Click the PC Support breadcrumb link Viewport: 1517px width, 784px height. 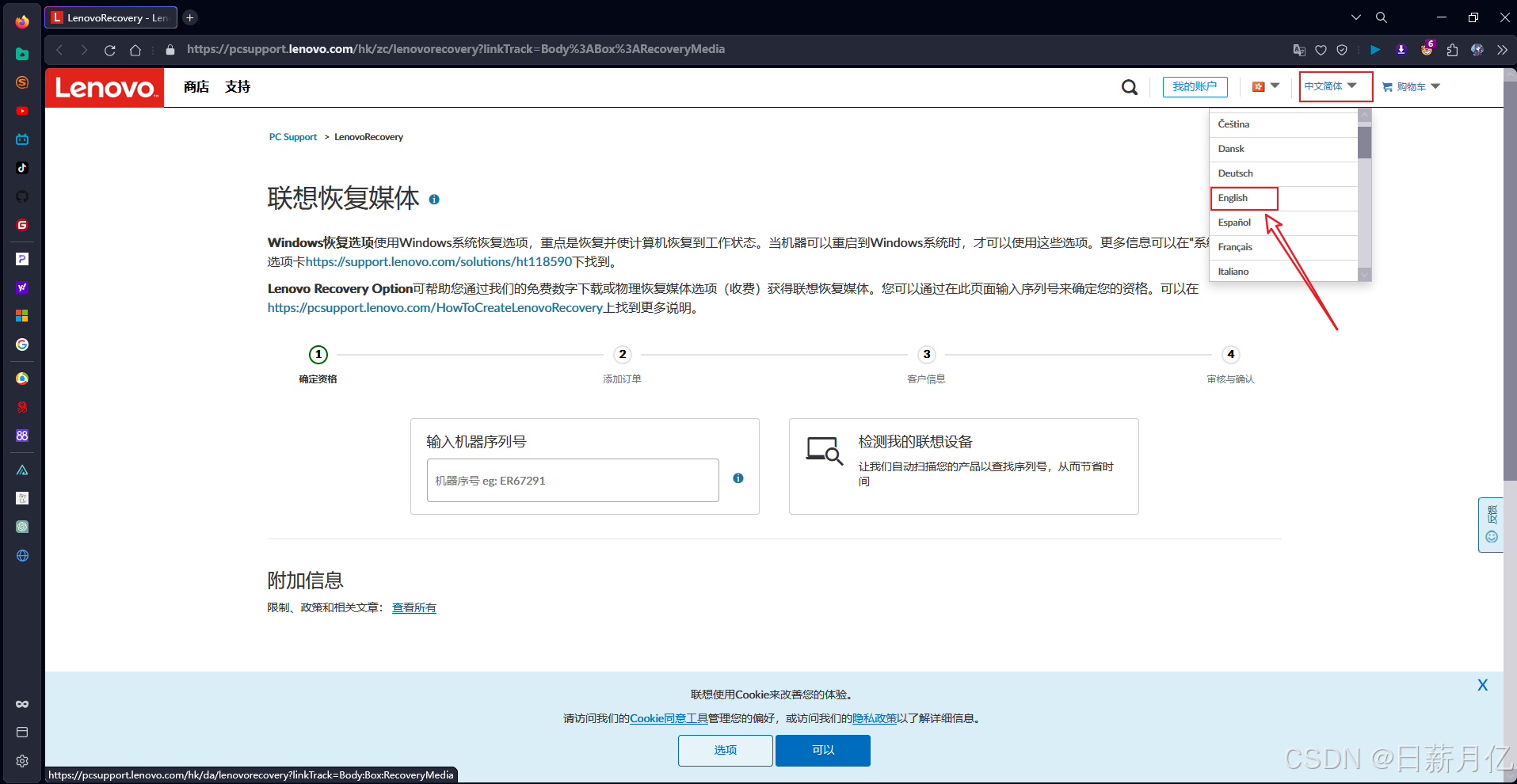pyautogui.click(x=293, y=137)
